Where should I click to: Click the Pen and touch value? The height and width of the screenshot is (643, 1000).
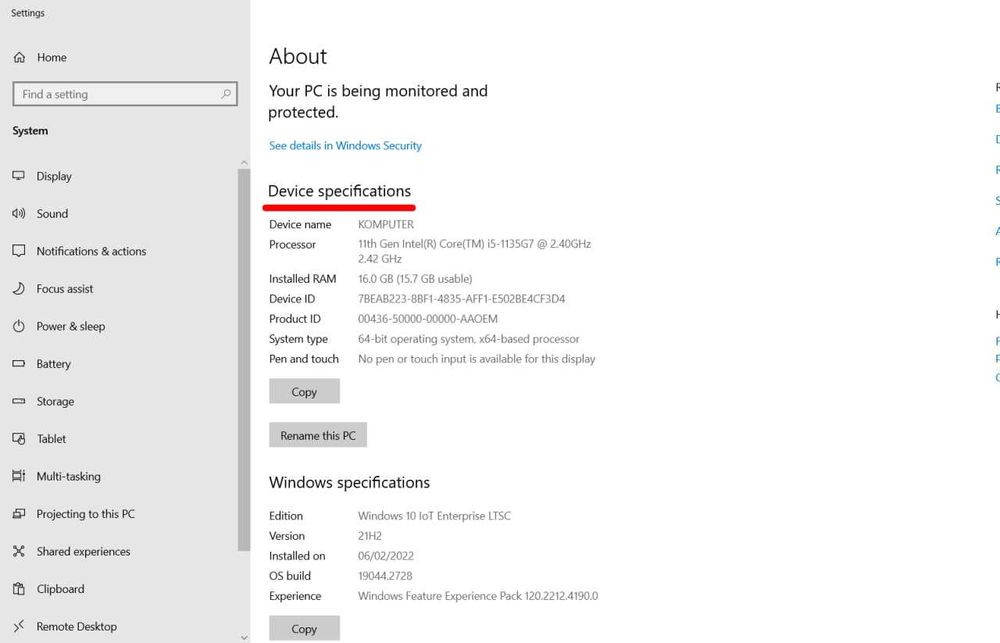(x=476, y=359)
